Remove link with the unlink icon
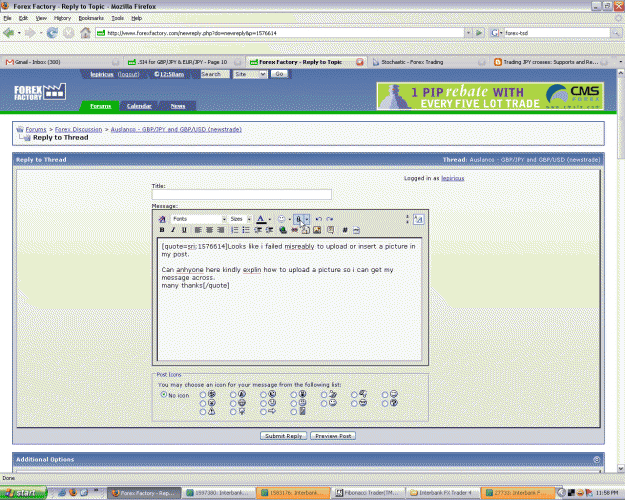 (x=294, y=230)
